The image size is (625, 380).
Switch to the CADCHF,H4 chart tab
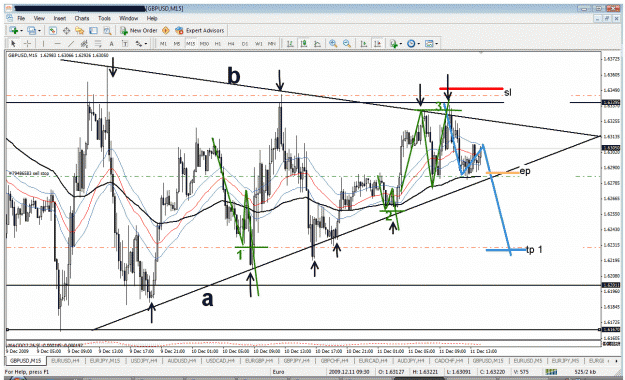449,360
